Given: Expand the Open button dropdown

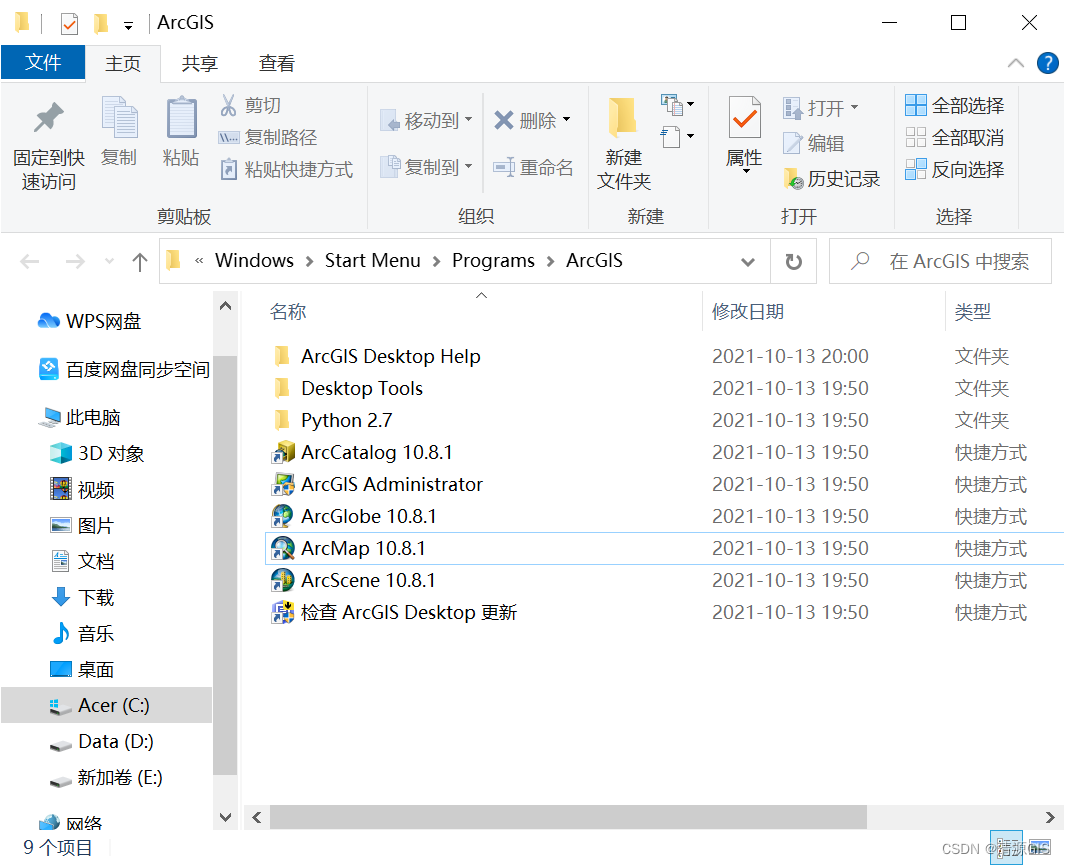Looking at the screenshot, I should [854, 107].
